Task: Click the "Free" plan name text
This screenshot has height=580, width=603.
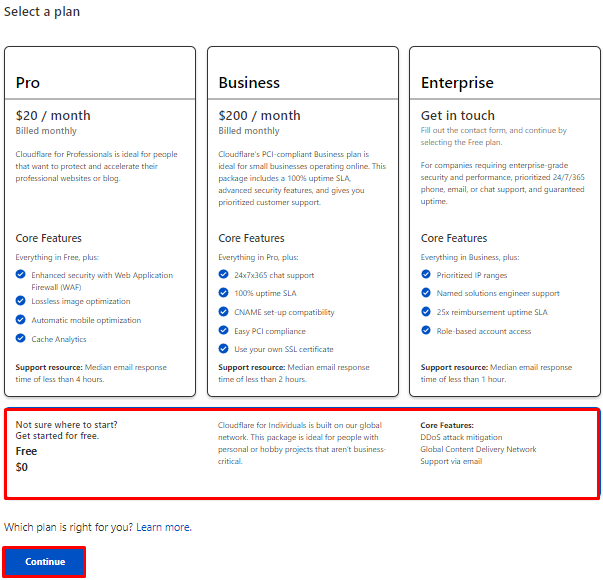Action: pos(26,451)
